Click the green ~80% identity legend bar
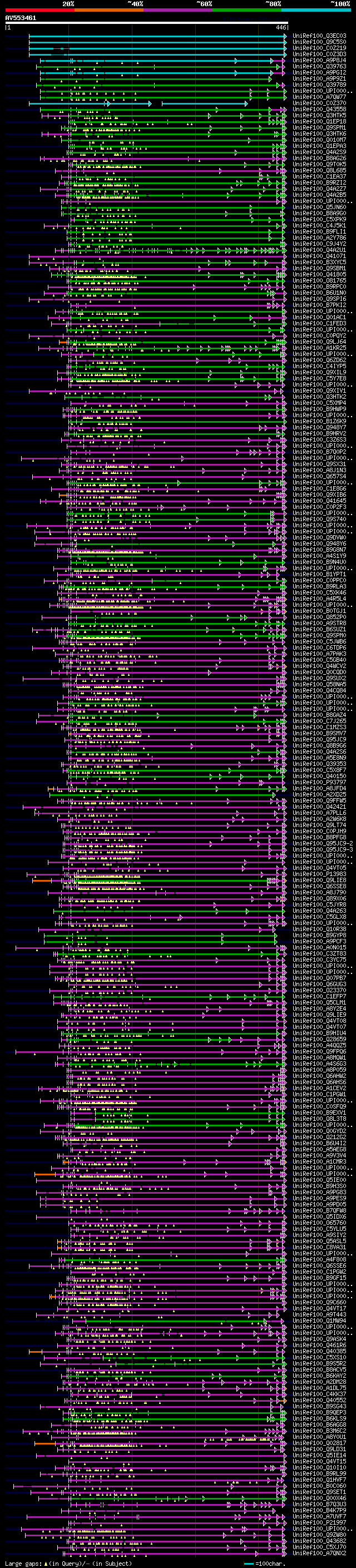 (247, 10)
